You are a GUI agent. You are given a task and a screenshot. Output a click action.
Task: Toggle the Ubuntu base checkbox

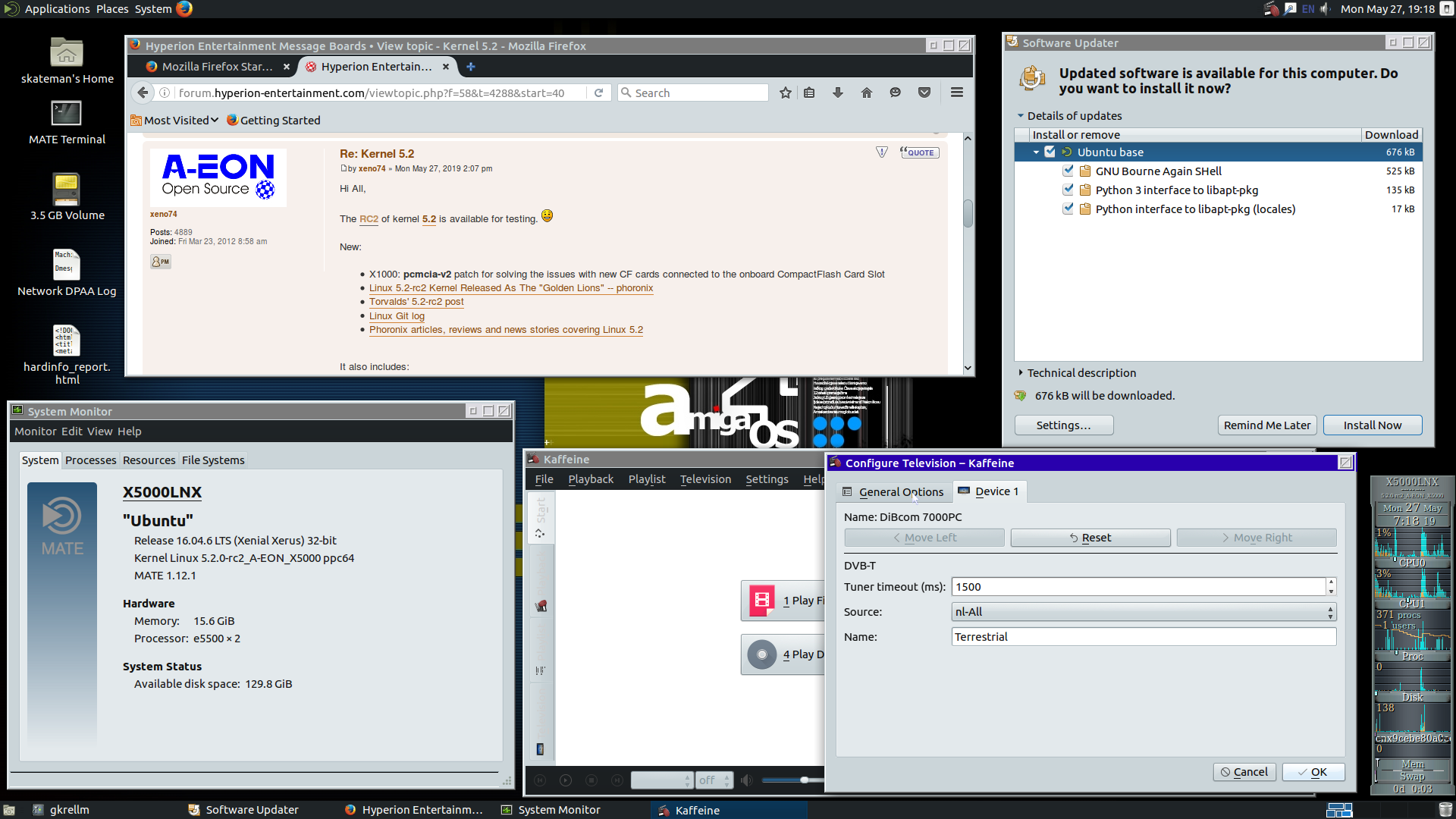click(1050, 152)
